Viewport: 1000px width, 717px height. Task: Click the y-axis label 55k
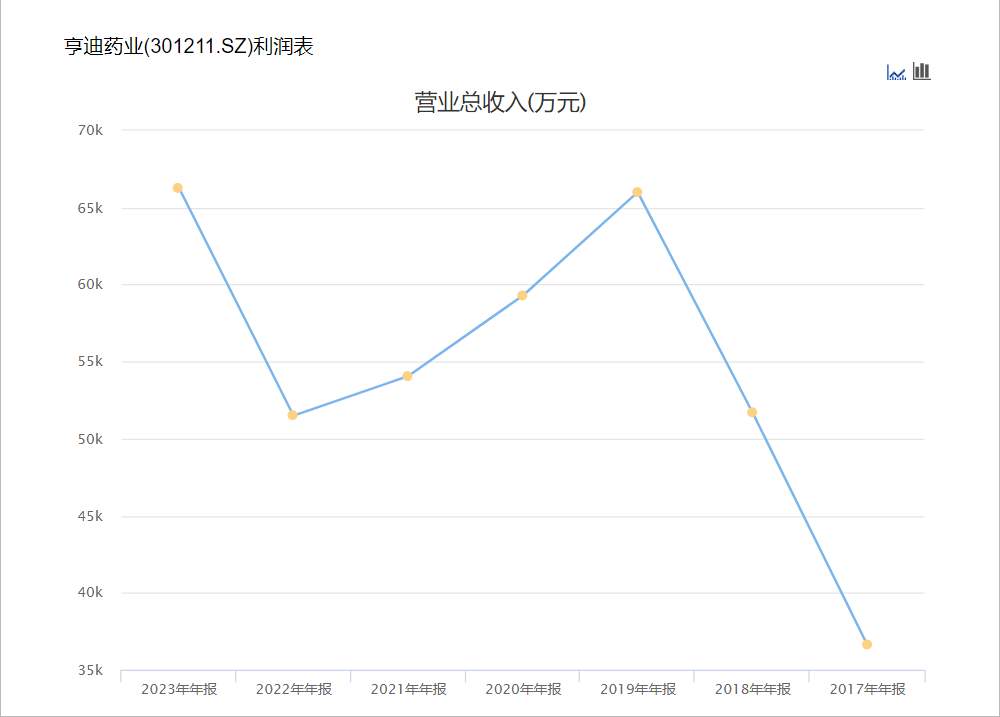(x=90, y=362)
